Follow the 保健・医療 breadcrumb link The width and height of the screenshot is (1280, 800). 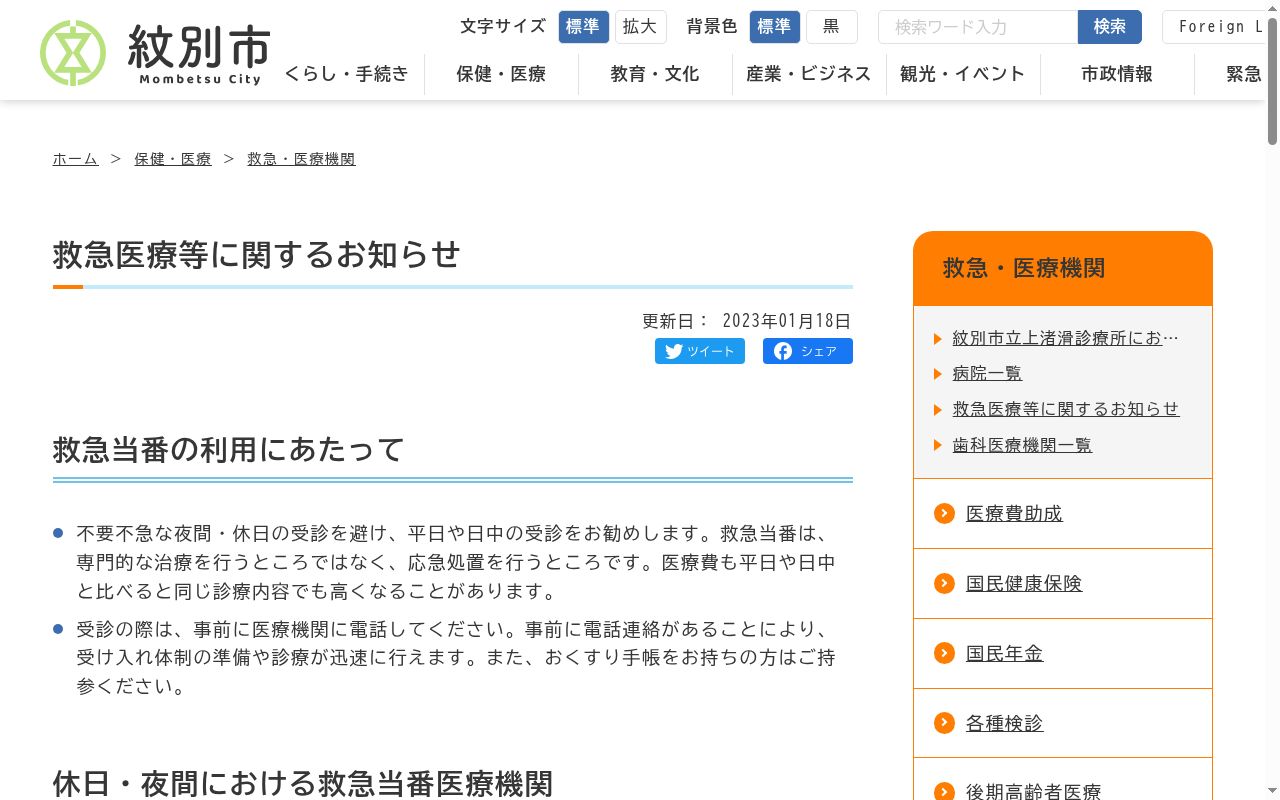[x=173, y=159]
